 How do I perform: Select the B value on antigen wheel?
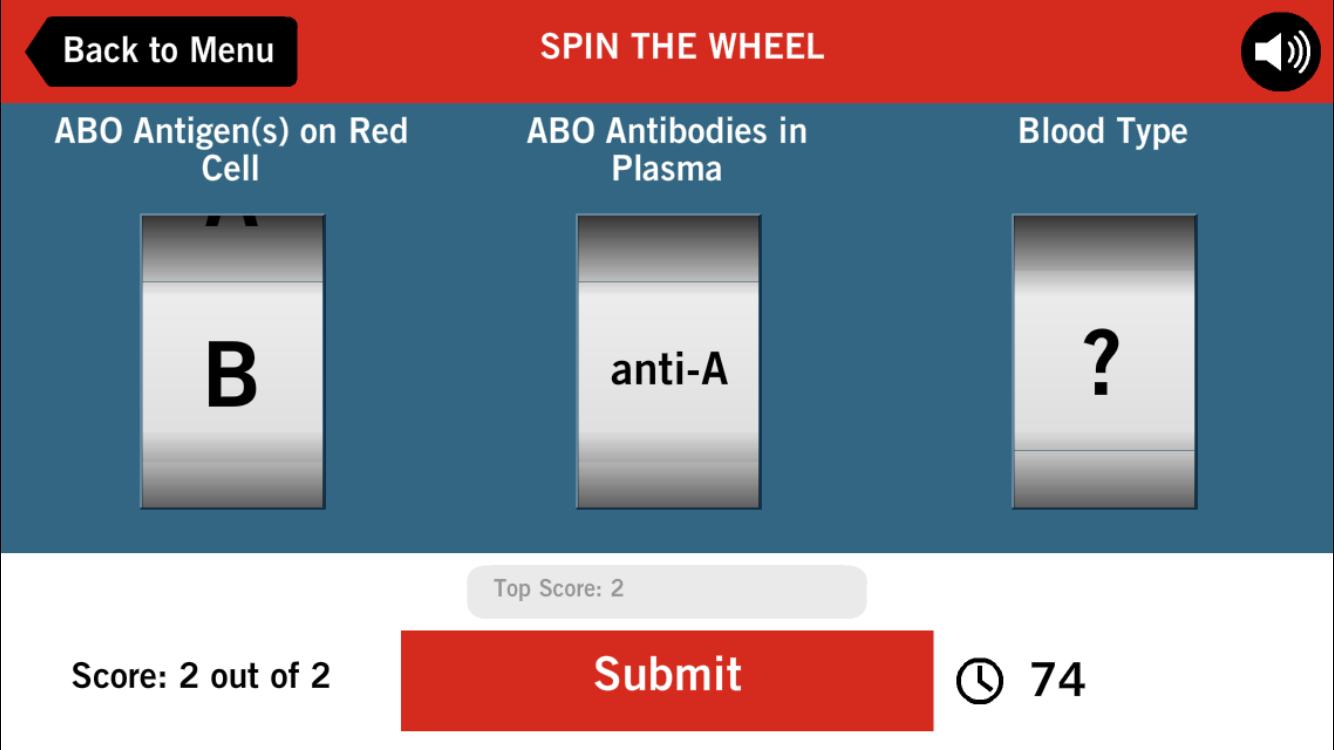[x=232, y=376]
